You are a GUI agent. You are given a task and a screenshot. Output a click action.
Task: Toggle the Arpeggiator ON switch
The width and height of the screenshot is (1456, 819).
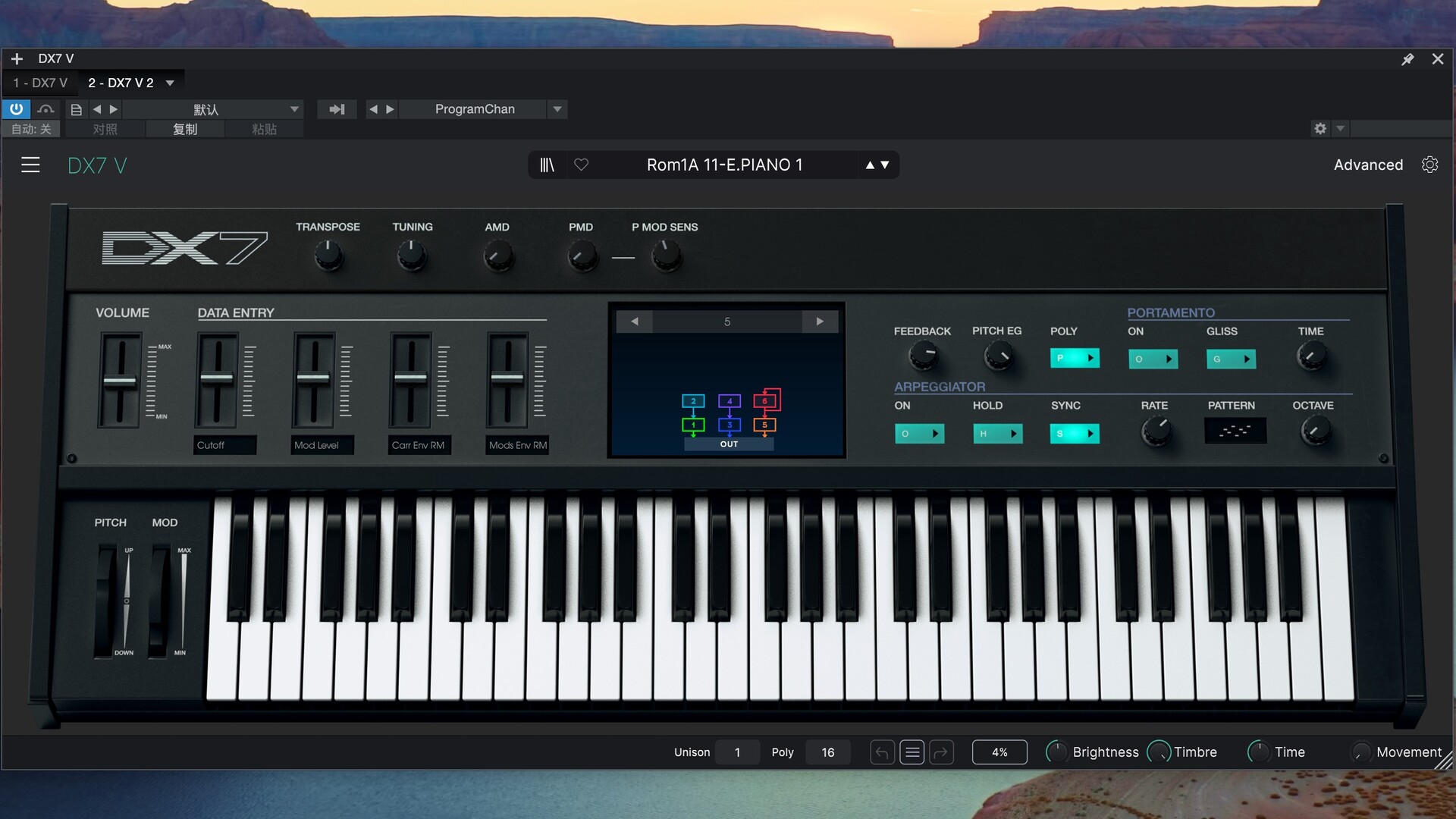coord(919,434)
